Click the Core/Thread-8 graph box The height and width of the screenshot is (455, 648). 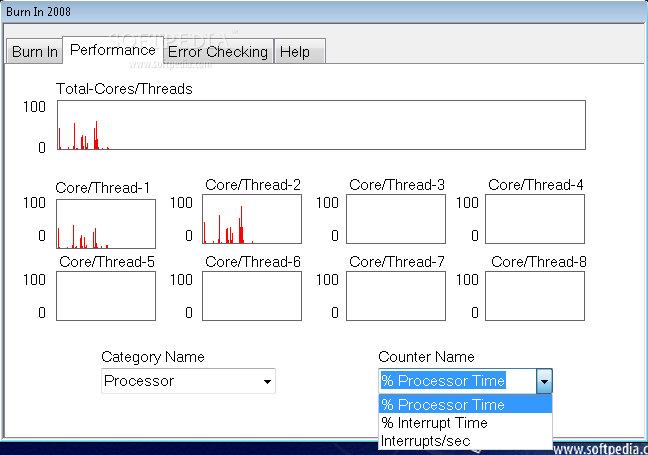(535, 296)
